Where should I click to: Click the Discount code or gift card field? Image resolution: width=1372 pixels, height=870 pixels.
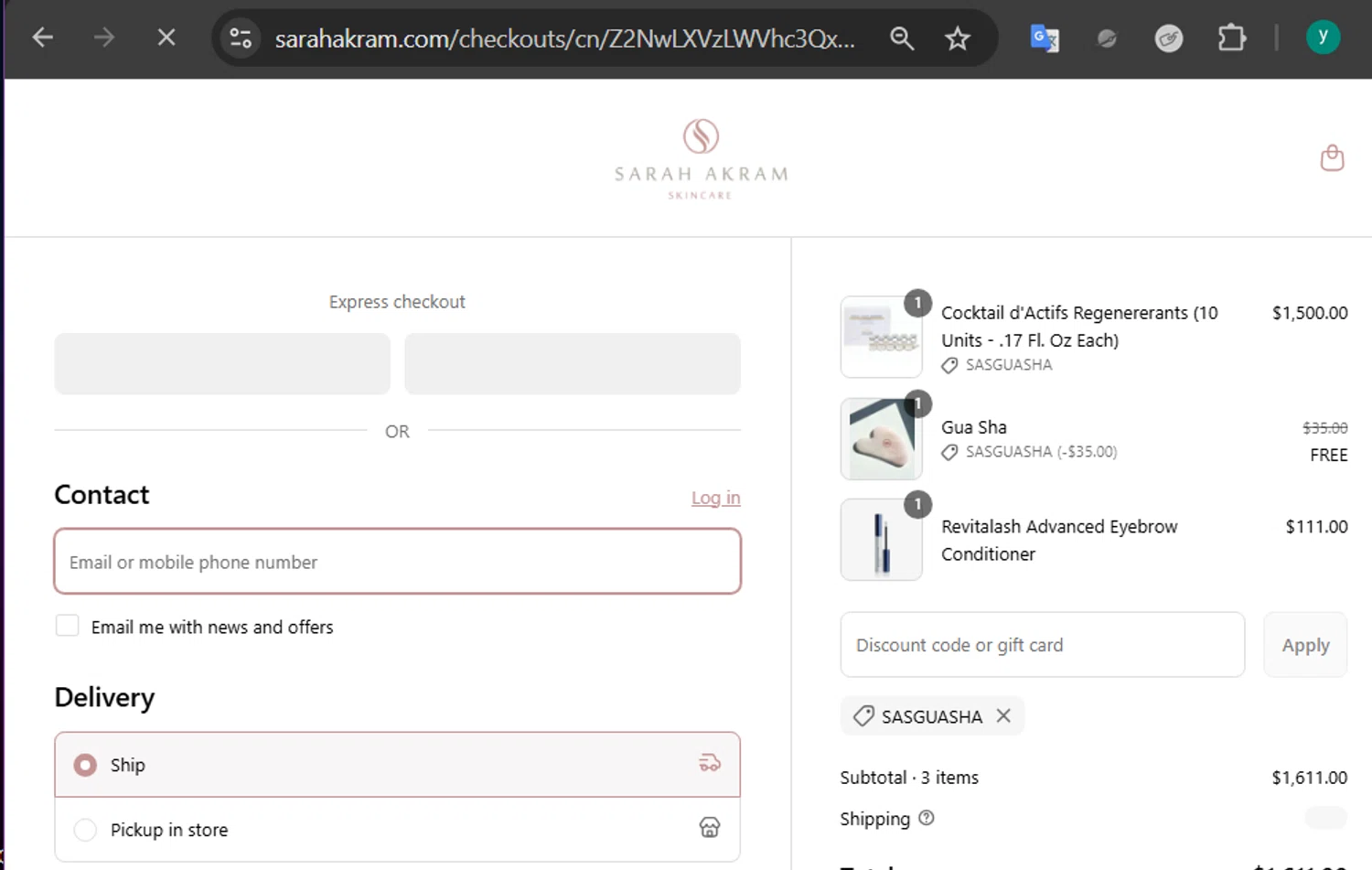pos(1043,645)
